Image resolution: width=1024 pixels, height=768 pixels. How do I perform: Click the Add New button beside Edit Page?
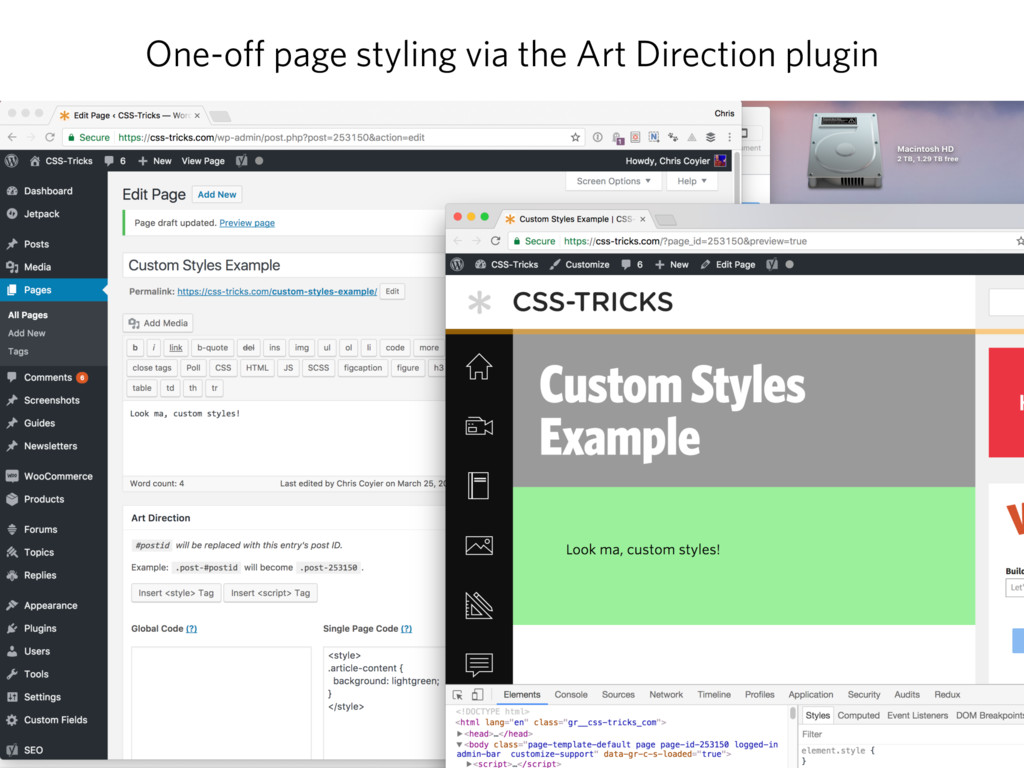pyautogui.click(x=217, y=195)
